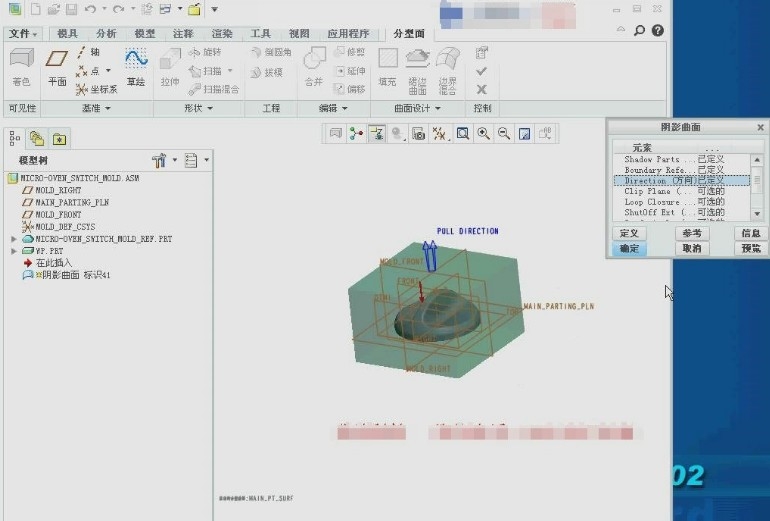Click the Undo arrow icon

tap(90, 9)
